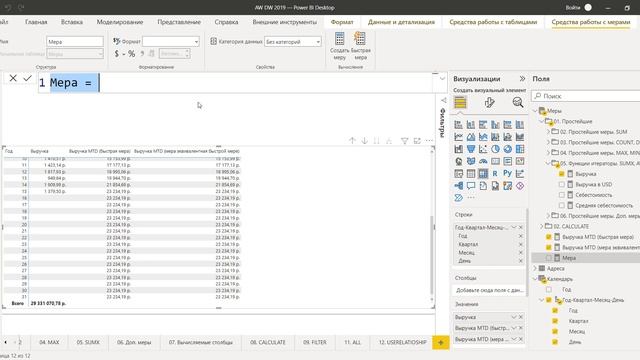Open the Главная ribbon tab
The width and height of the screenshot is (640, 360).
(36, 22)
